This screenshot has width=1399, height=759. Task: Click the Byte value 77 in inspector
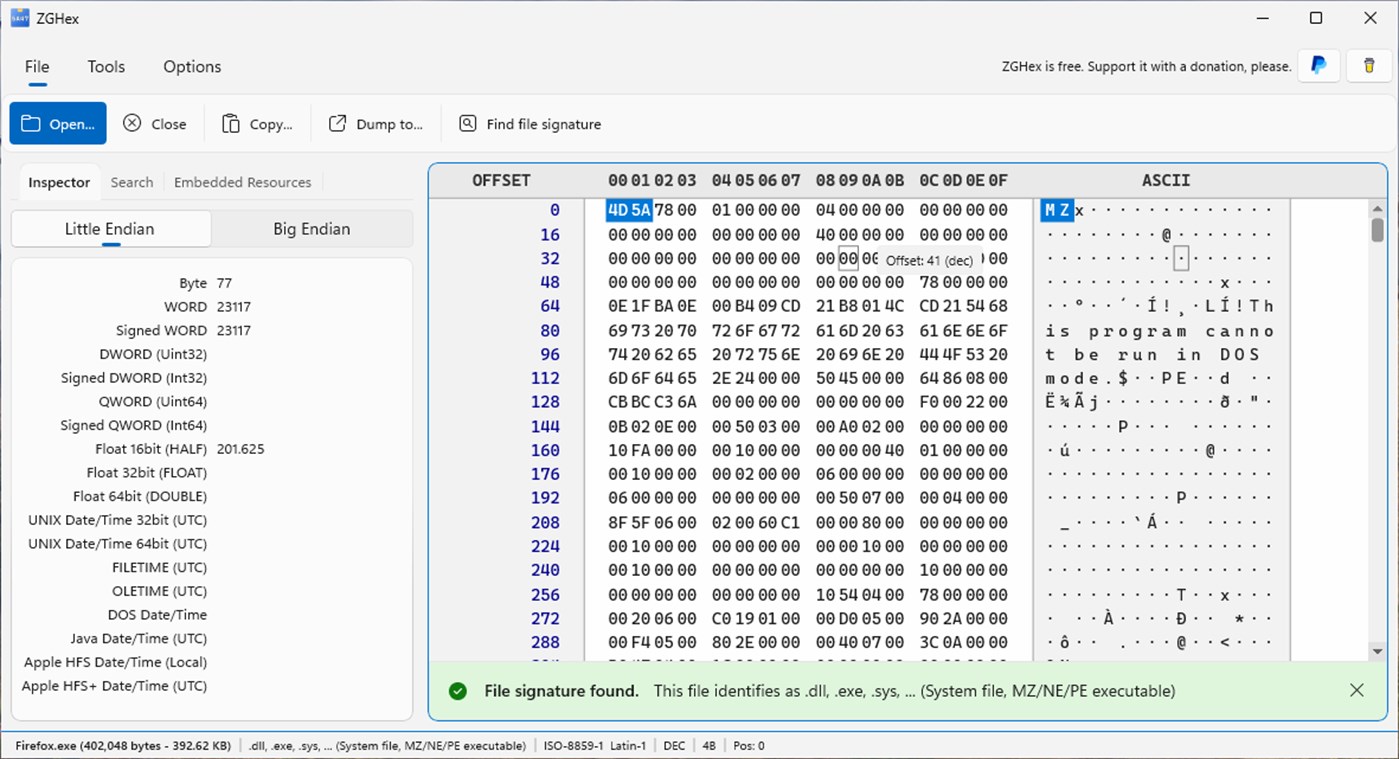[x=224, y=283]
